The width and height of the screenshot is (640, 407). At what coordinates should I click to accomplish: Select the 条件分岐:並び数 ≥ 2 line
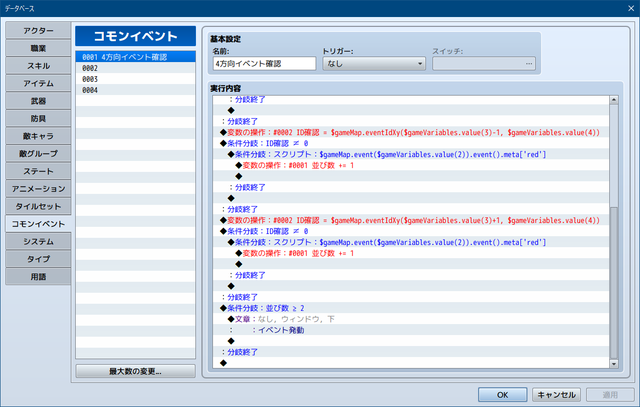[411, 308]
